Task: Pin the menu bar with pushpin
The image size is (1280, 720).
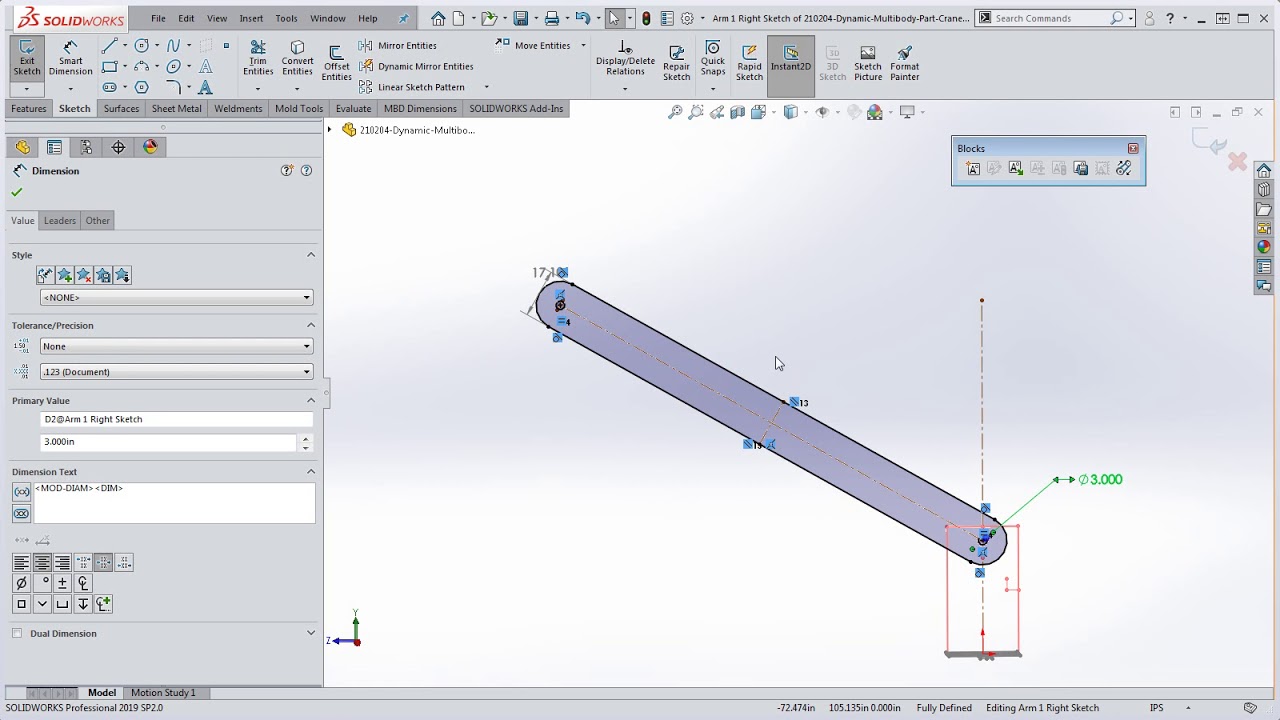Action: click(x=404, y=18)
